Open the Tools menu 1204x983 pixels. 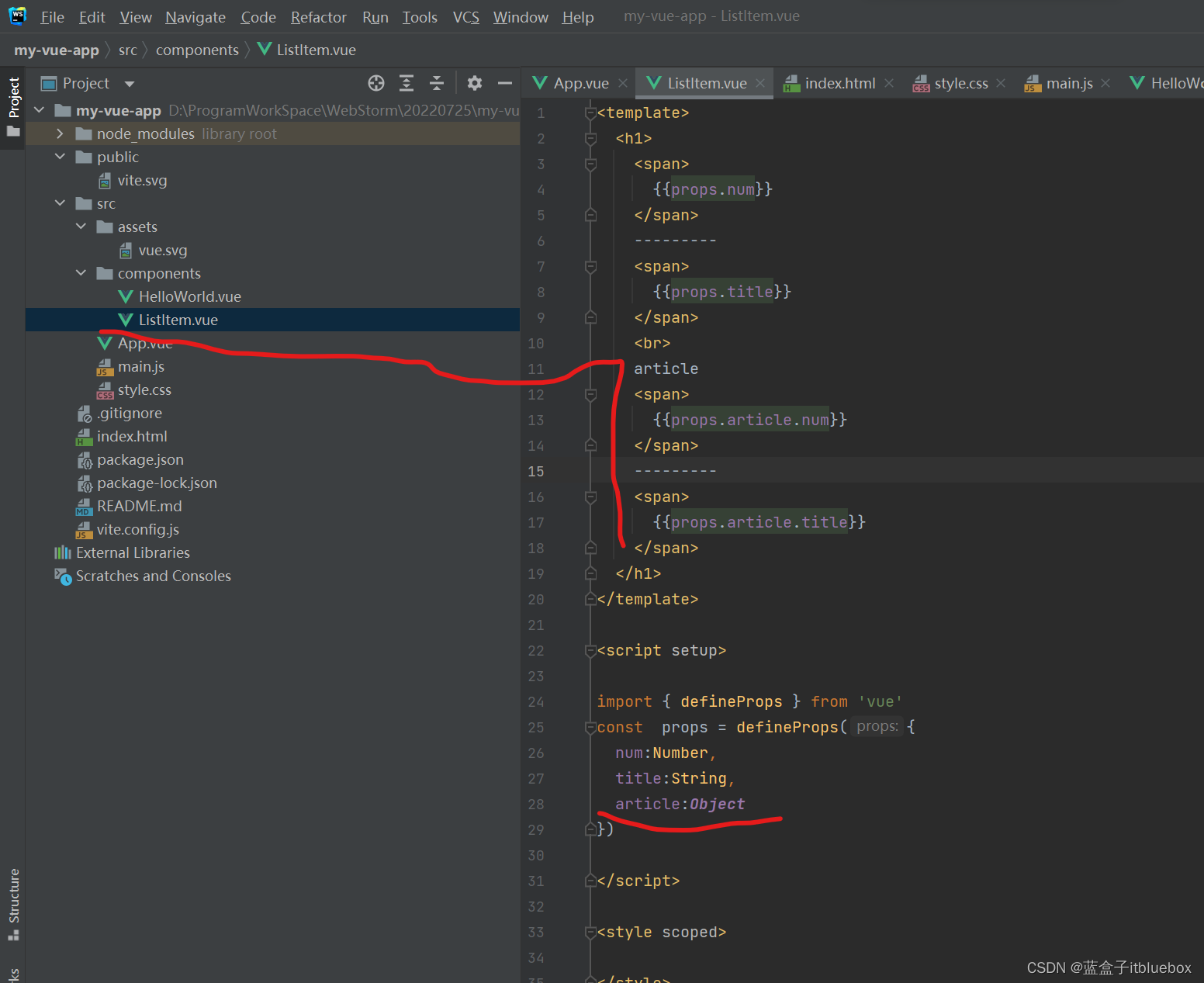point(420,17)
